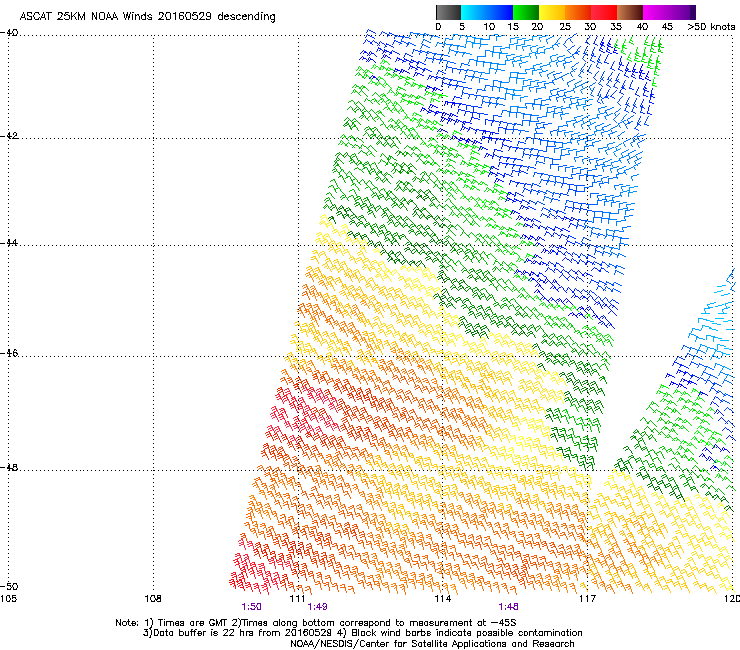Viewport: 740px width, 650px height.
Task: Click the 1:49 swath time label
Action: 317,607
